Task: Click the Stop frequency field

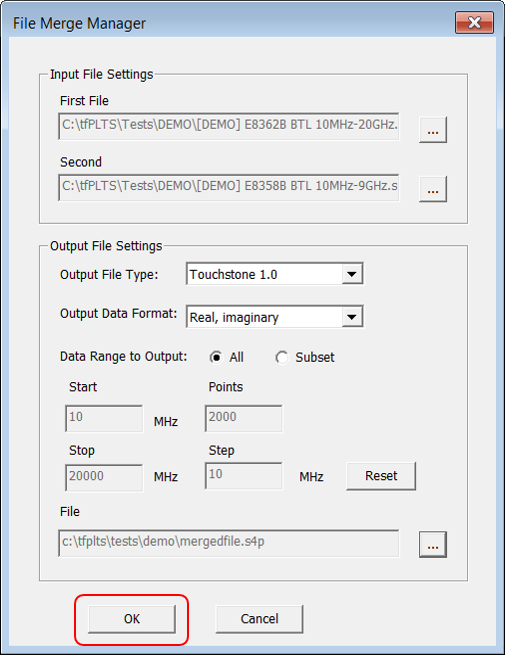Action: pyautogui.click(x=104, y=477)
